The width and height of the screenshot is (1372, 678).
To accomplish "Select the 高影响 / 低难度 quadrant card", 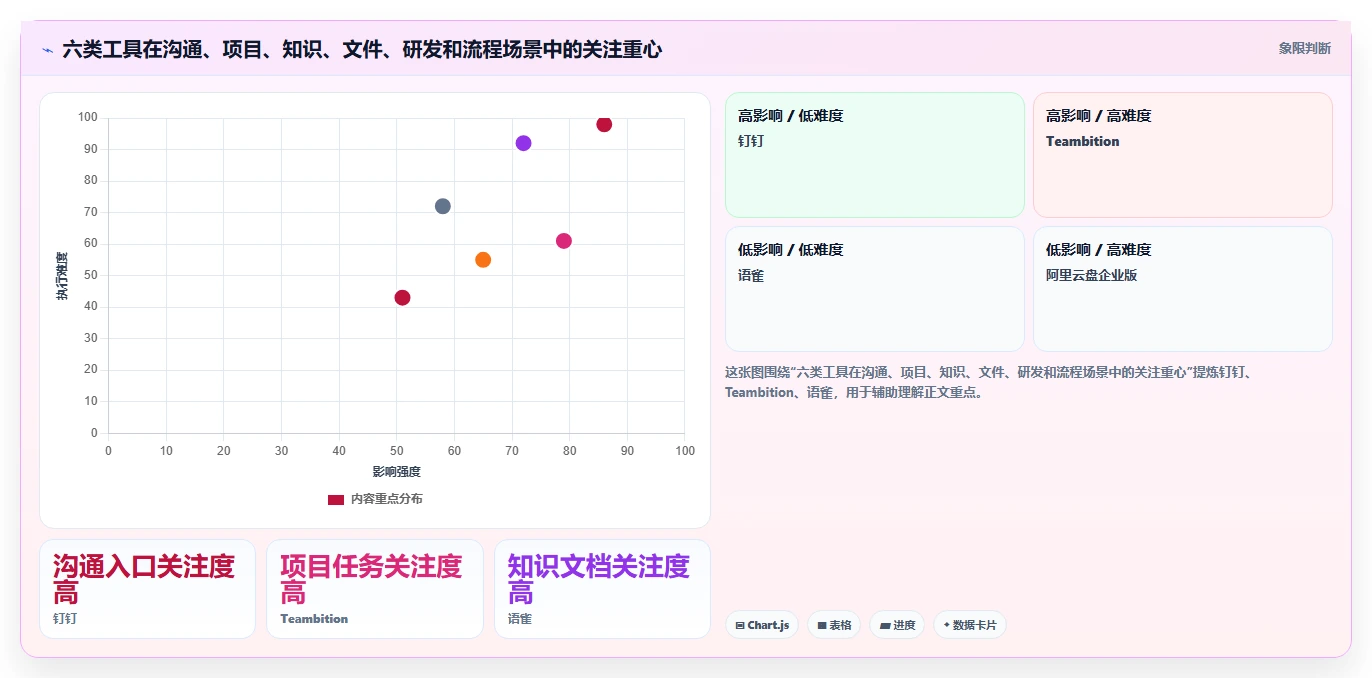I will [x=875, y=155].
